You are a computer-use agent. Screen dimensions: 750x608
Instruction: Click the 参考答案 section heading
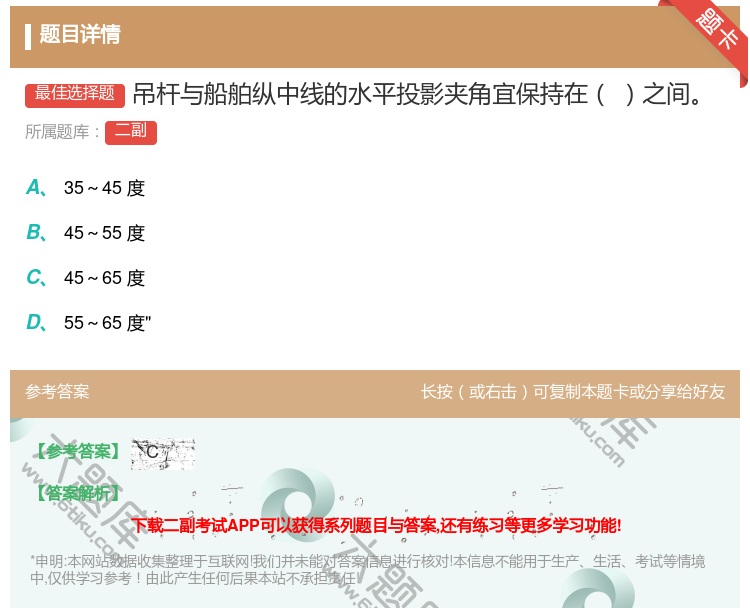click(57, 392)
